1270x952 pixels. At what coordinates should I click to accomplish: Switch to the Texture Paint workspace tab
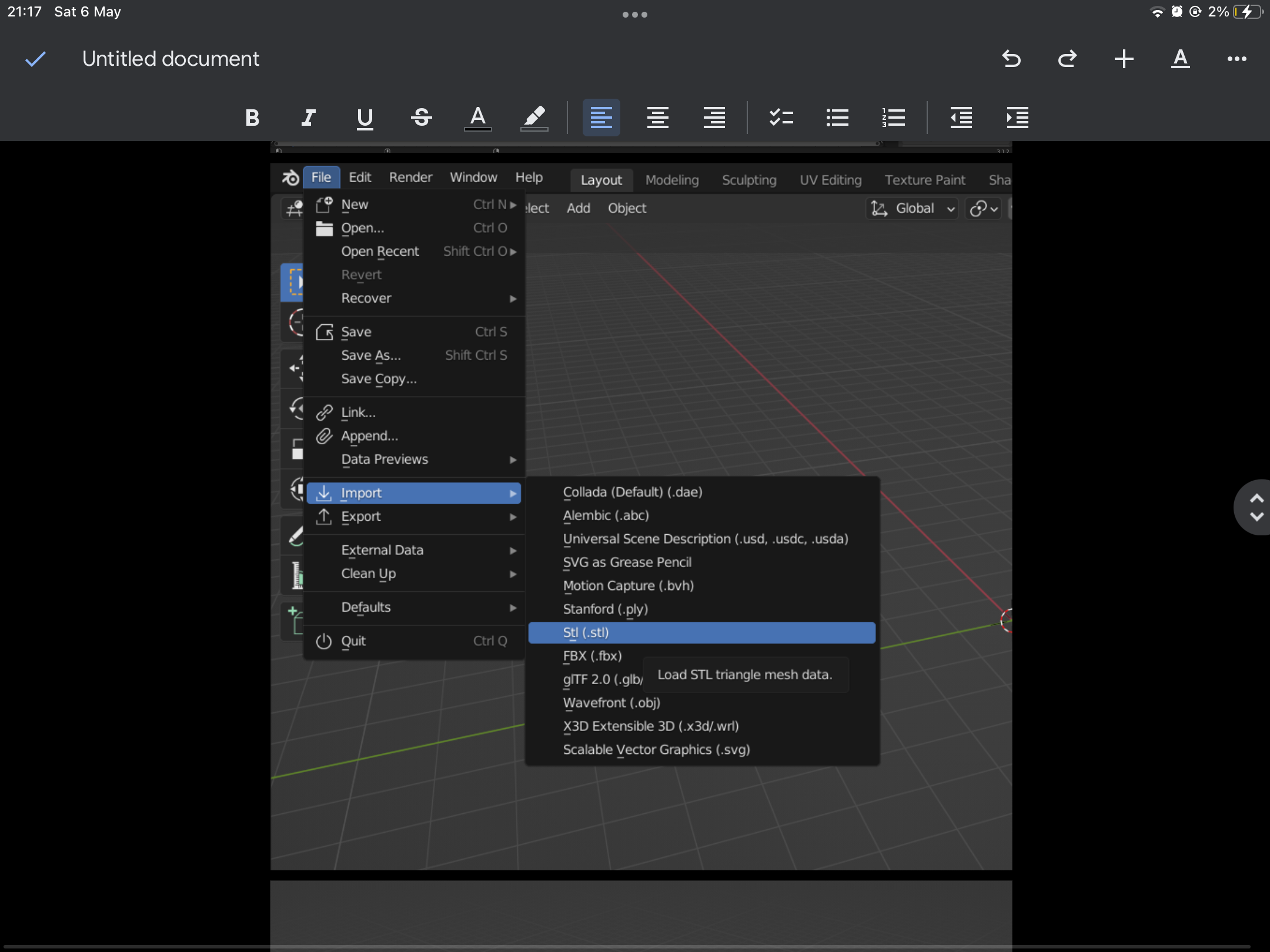[x=925, y=180]
